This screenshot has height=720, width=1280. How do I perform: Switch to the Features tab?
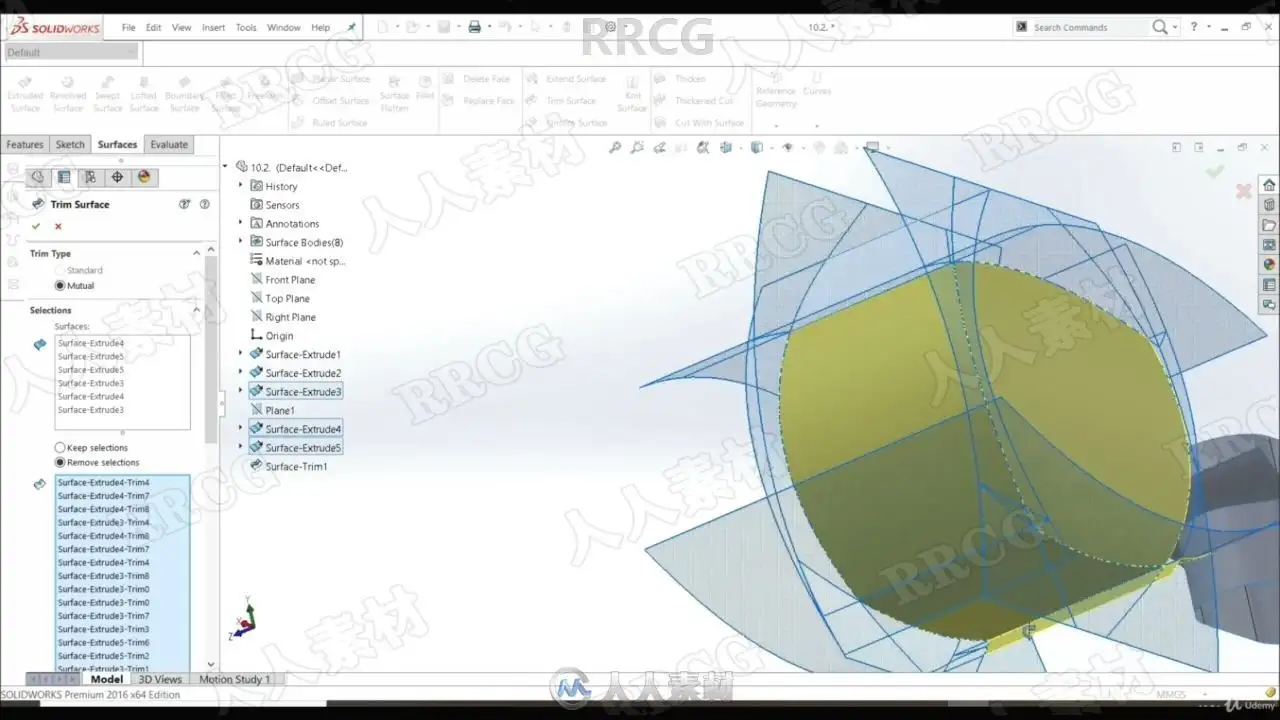pos(25,144)
